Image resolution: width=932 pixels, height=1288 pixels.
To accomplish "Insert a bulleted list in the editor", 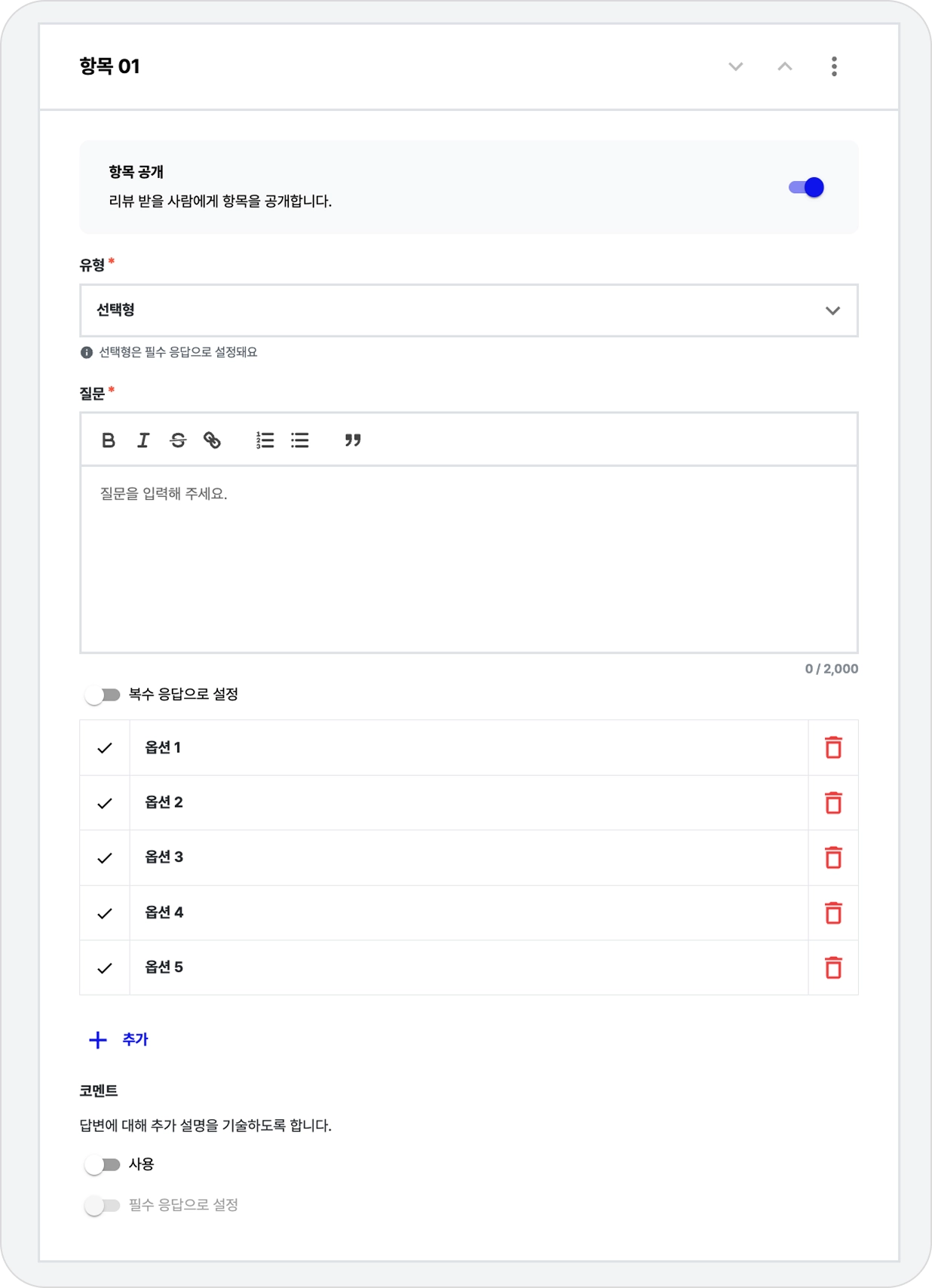I will pyautogui.click(x=300, y=440).
